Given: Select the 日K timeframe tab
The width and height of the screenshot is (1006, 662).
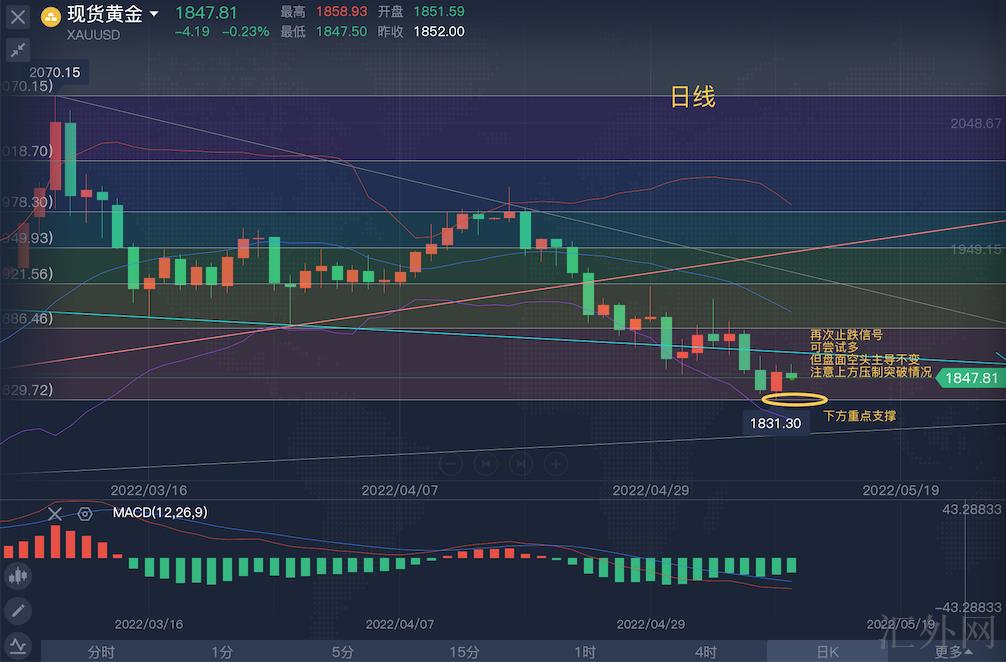Looking at the screenshot, I should click(827, 652).
